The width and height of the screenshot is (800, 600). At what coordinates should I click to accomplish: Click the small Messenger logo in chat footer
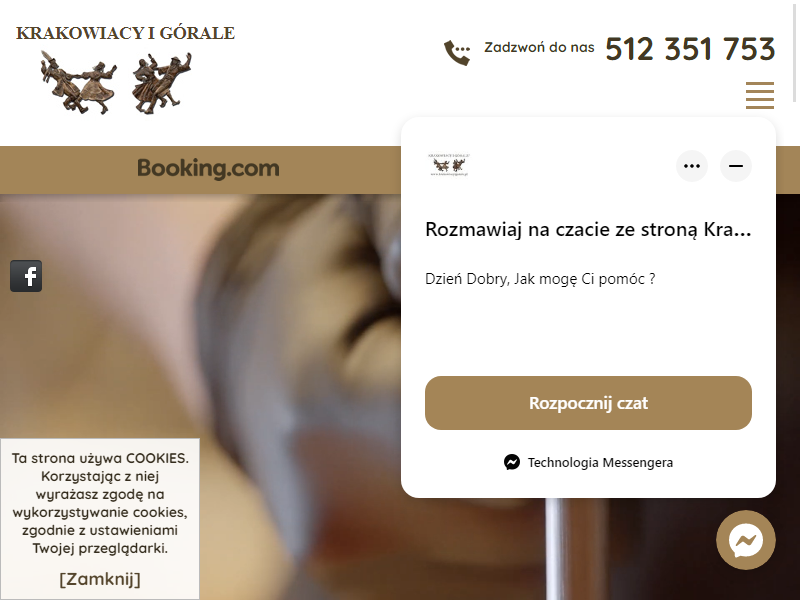click(512, 462)
